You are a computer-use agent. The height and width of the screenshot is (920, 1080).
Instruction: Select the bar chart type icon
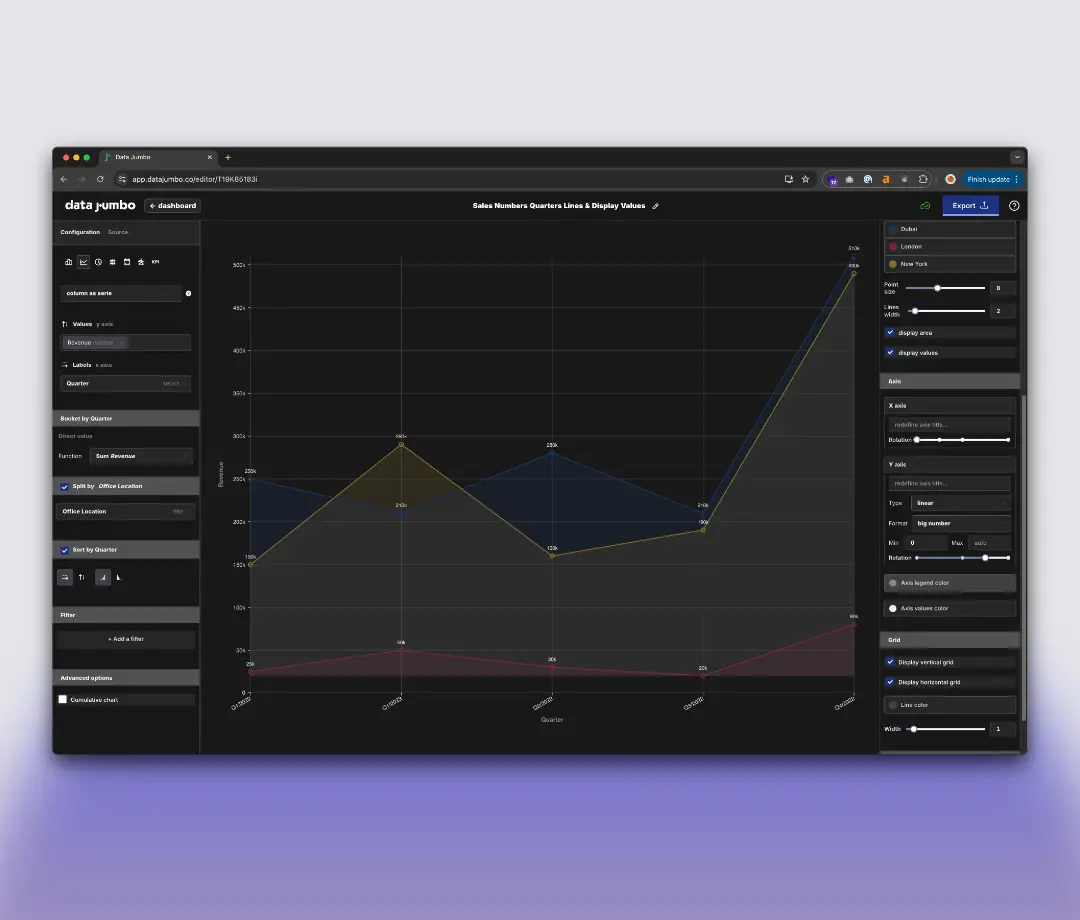[x=69, y=262]
